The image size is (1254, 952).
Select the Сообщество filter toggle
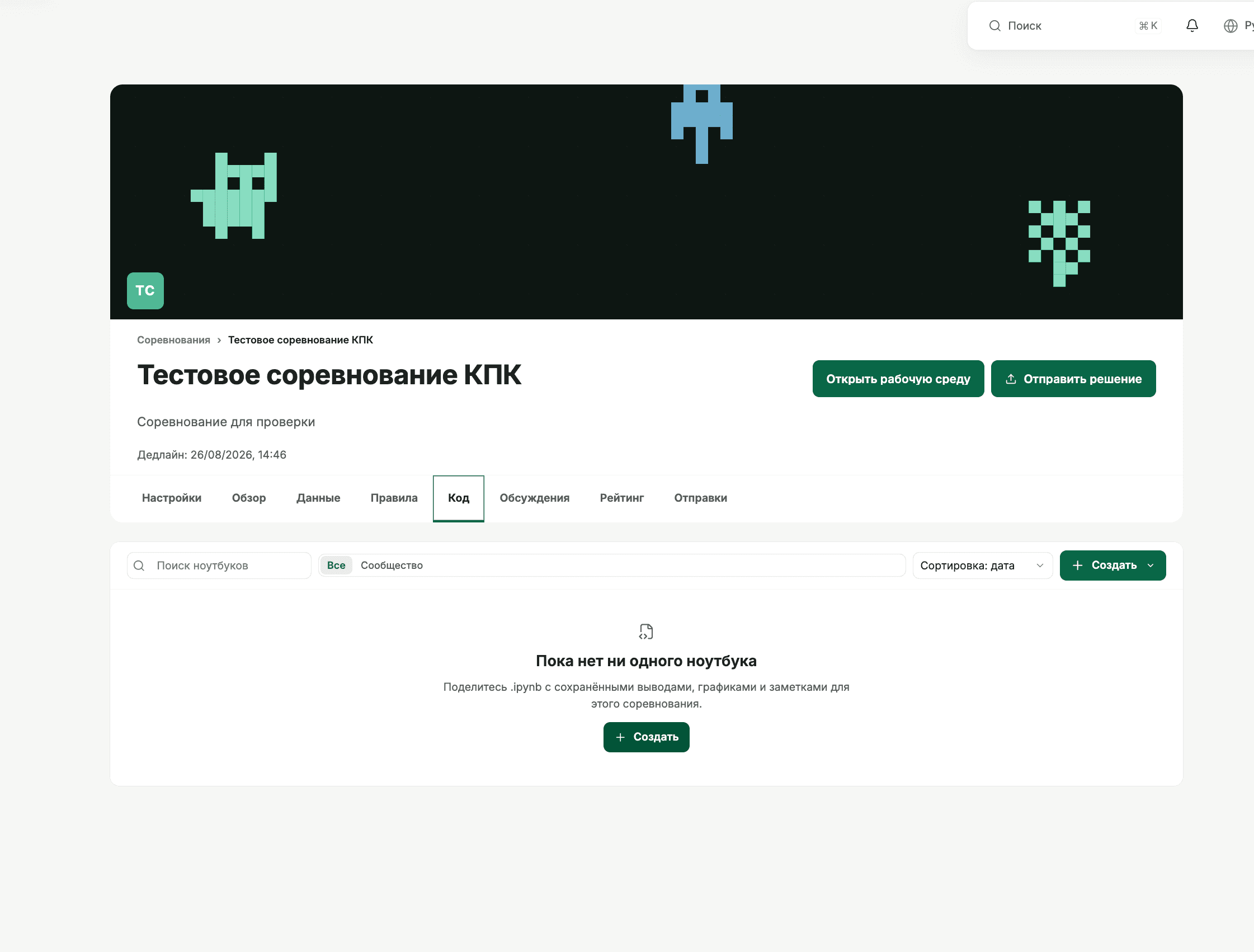392,565
